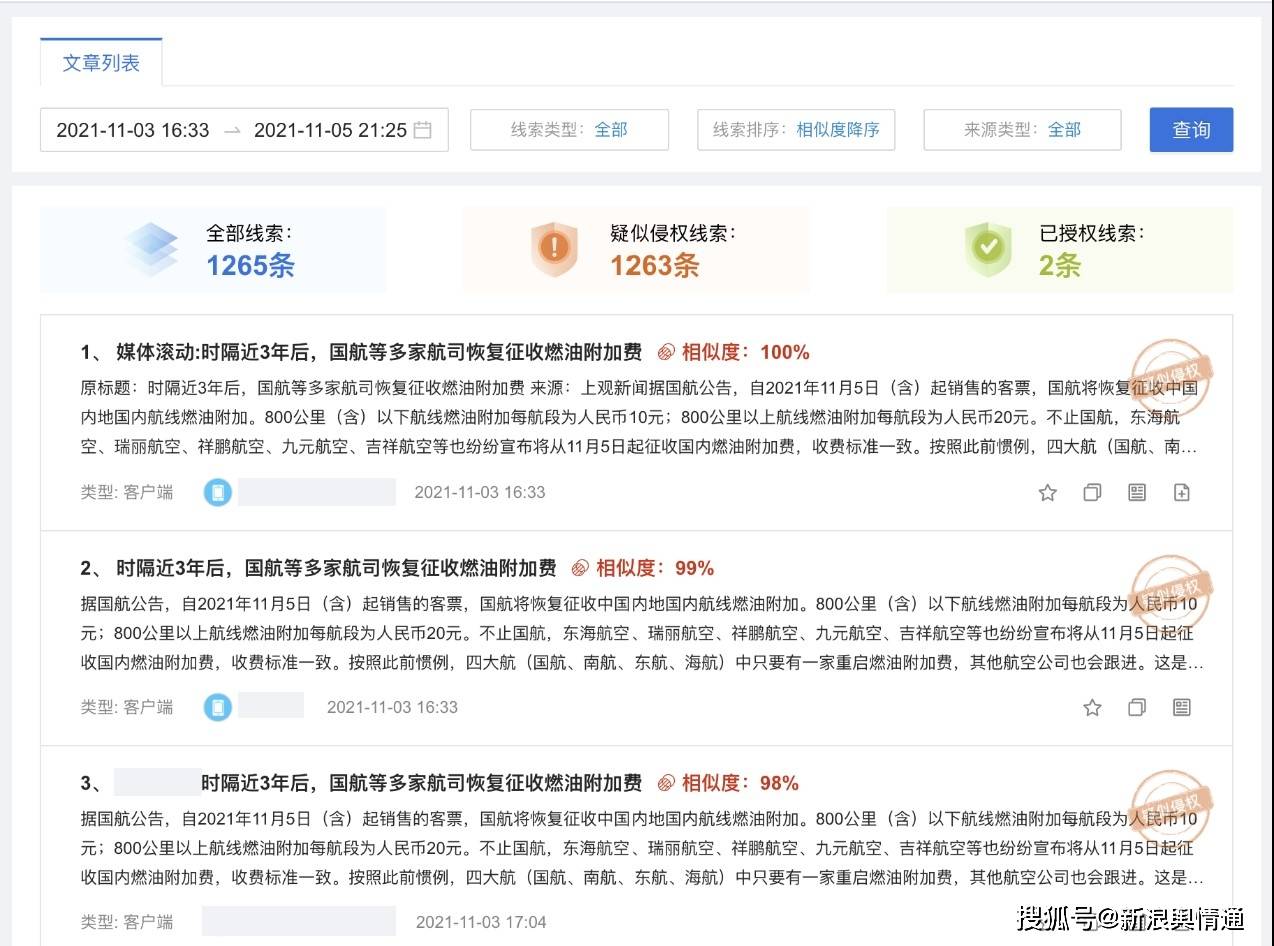Screen dimensions: 1274x946
Task: Click the phone client icon in article 2
Action: coord(217,707)
